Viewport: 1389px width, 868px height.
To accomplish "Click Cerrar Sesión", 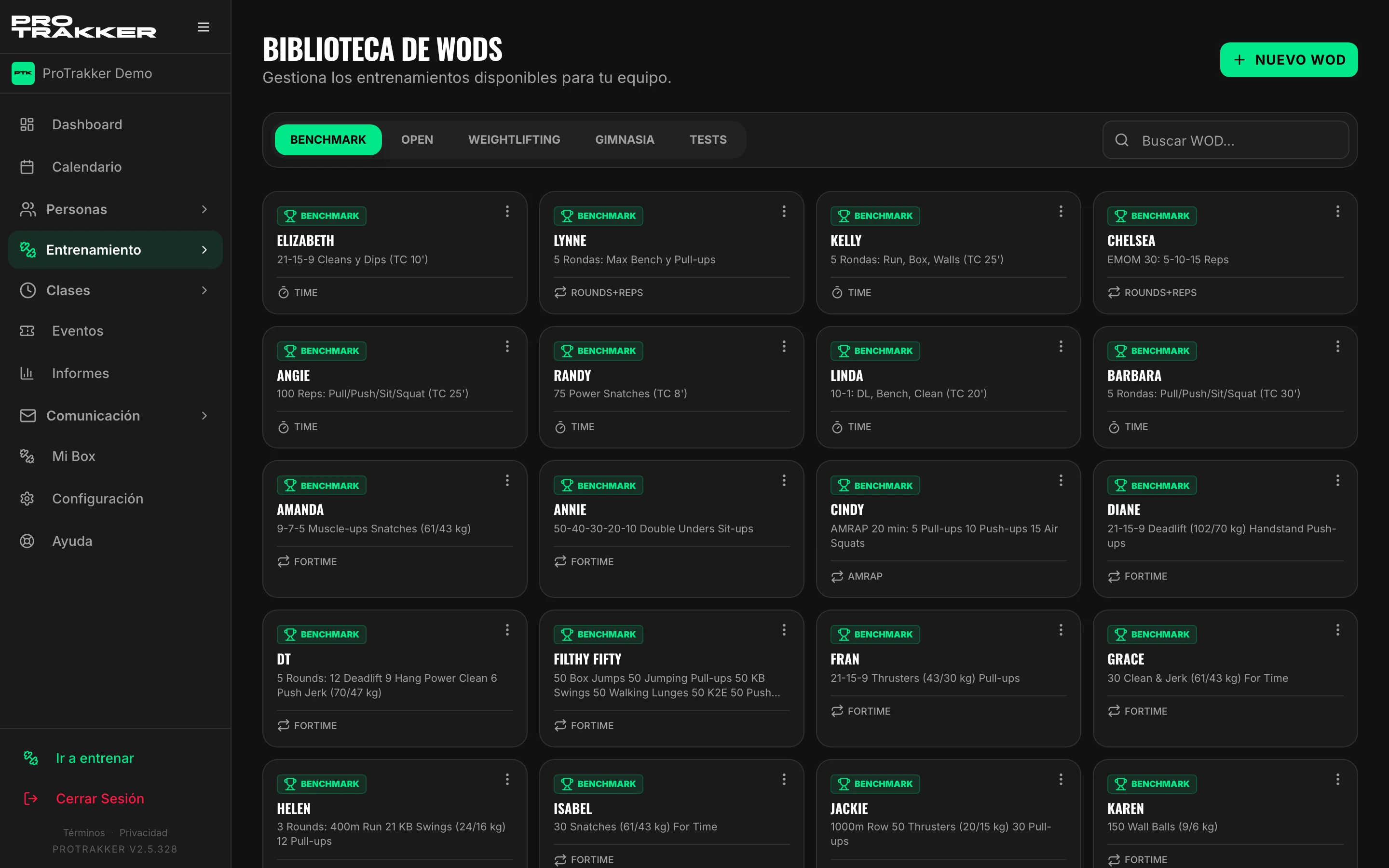I will 100,799.
